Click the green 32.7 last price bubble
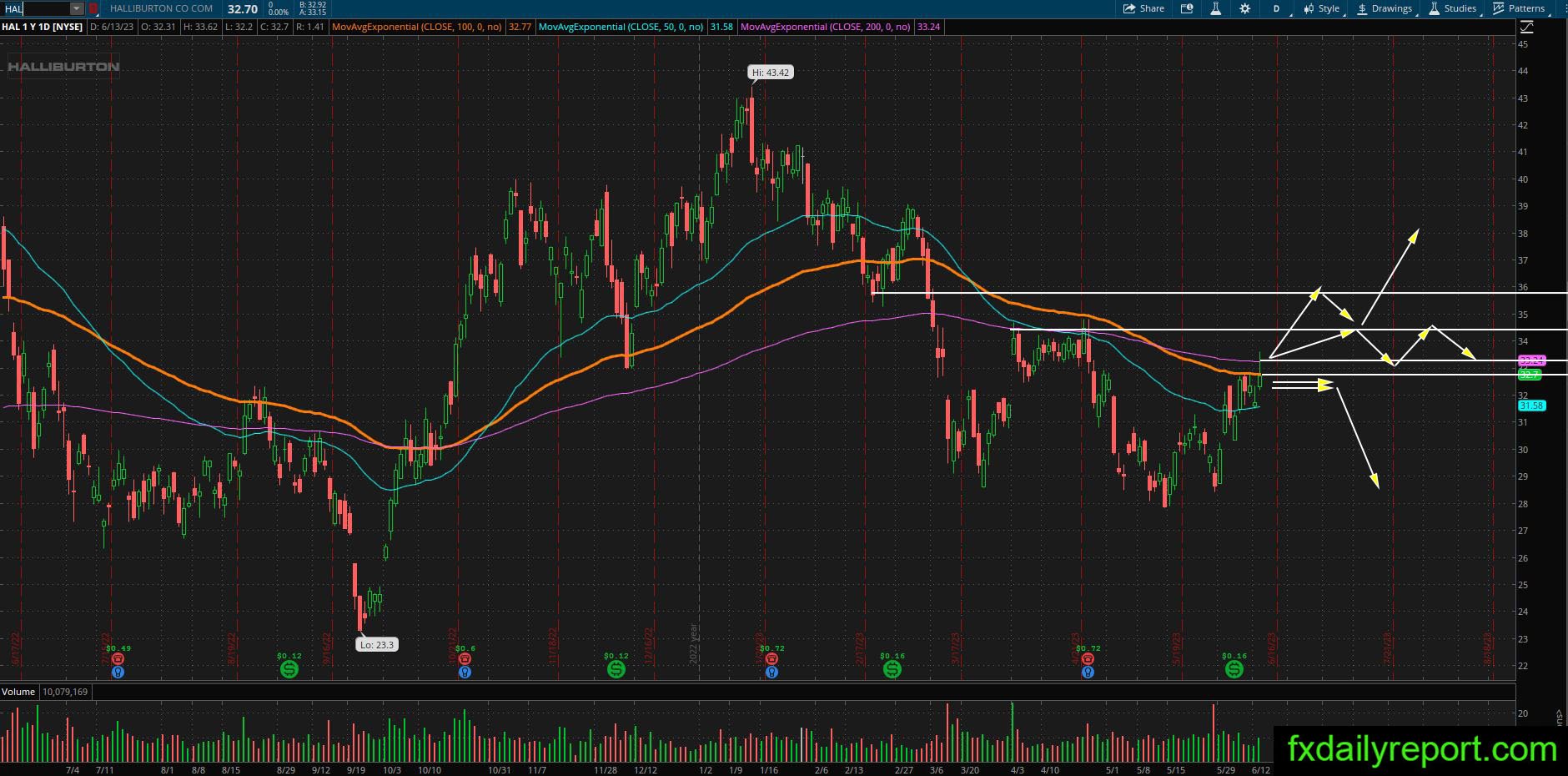The image size is (1568, 776). [x=1530, y=375]
